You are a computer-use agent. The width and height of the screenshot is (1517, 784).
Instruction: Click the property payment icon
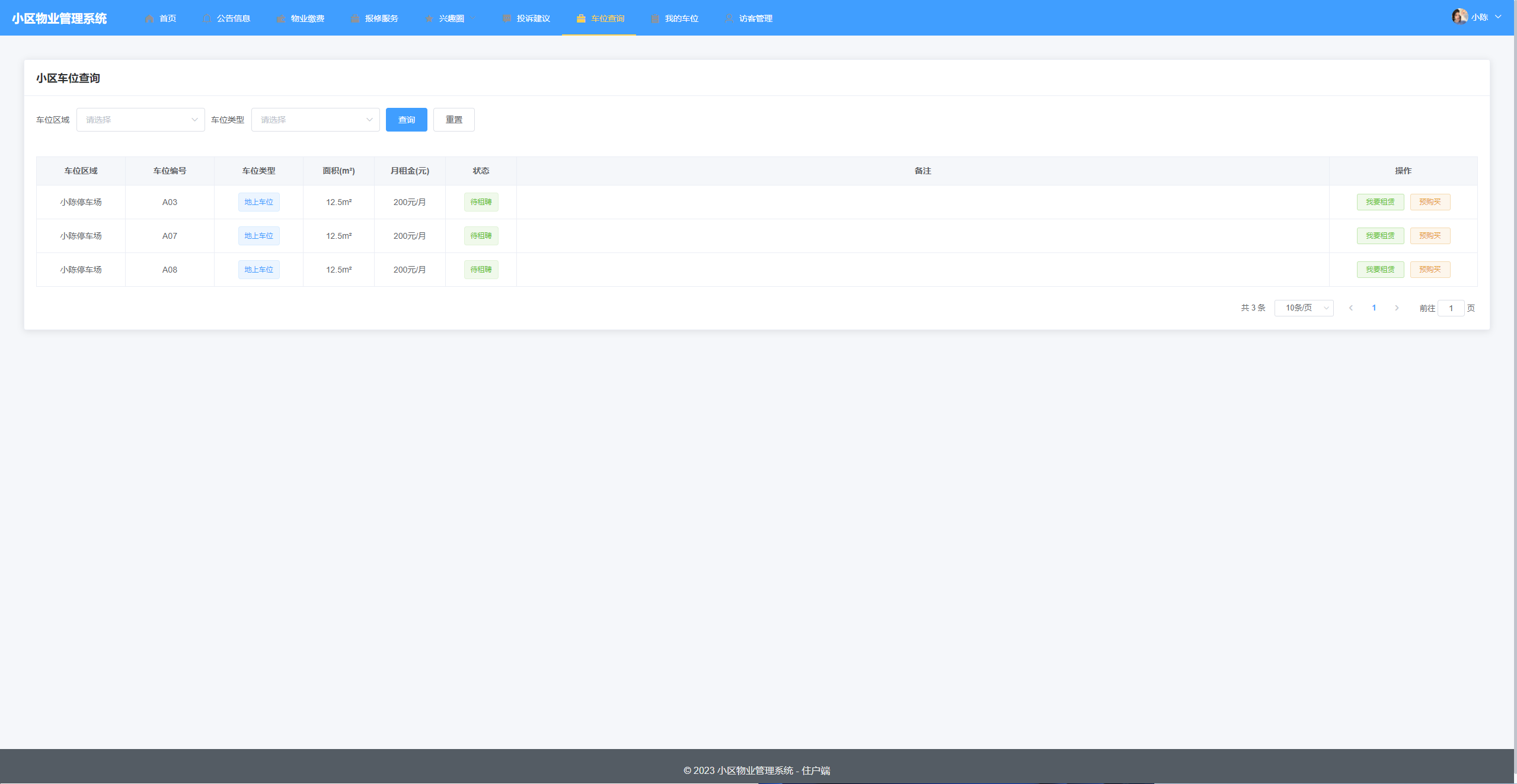281,18
